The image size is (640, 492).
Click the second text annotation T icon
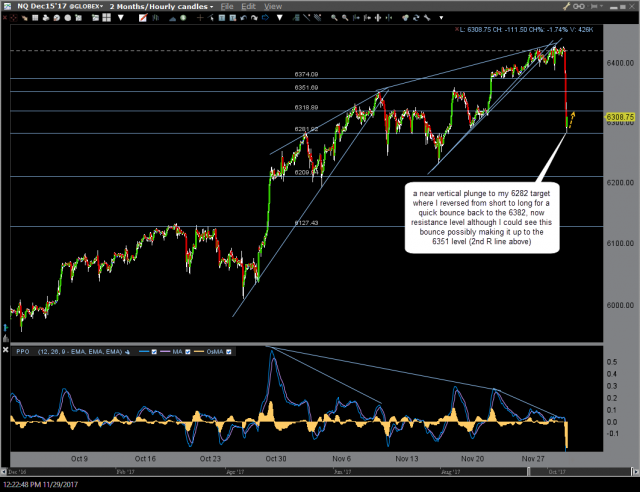pos(233,18)
